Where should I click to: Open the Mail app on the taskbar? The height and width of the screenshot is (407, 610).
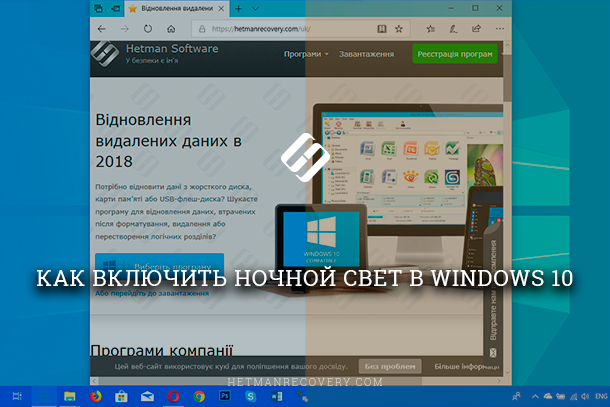click(147, 396)
